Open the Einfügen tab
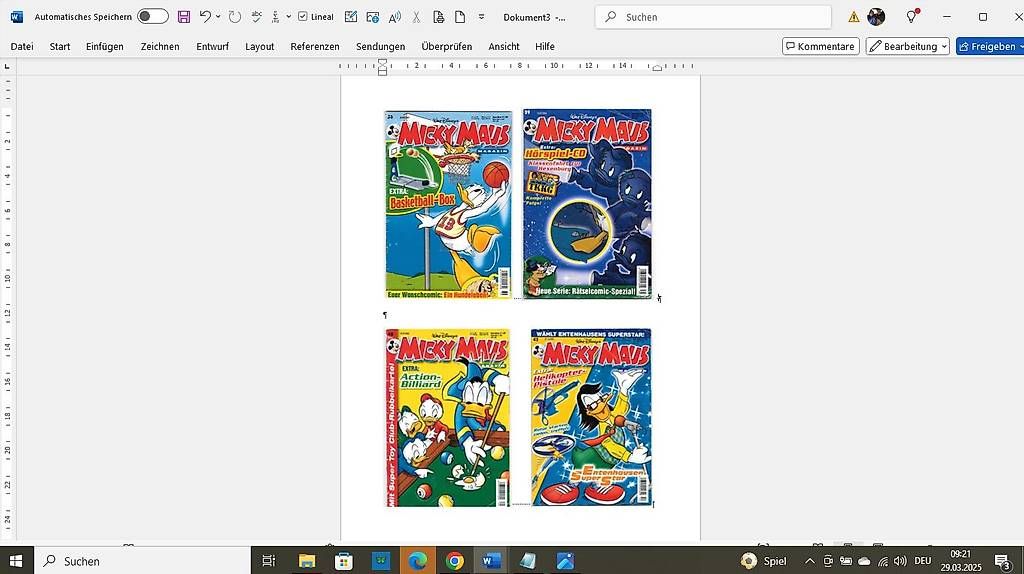The height and width of the screenshot is (574, 1024). pyautogui.click(x=104, y=46)
